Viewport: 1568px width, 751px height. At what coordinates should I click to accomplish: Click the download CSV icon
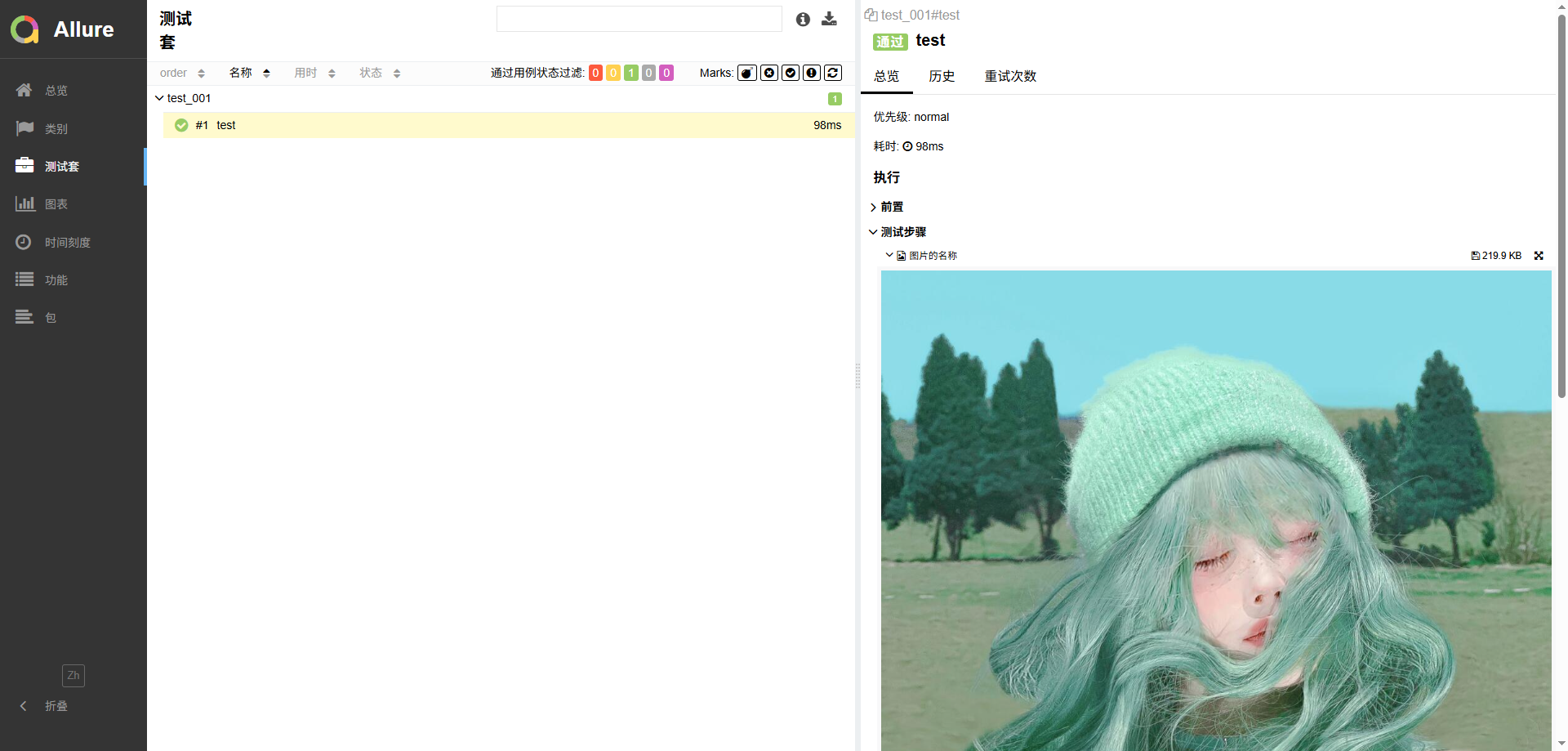point(829,19)
